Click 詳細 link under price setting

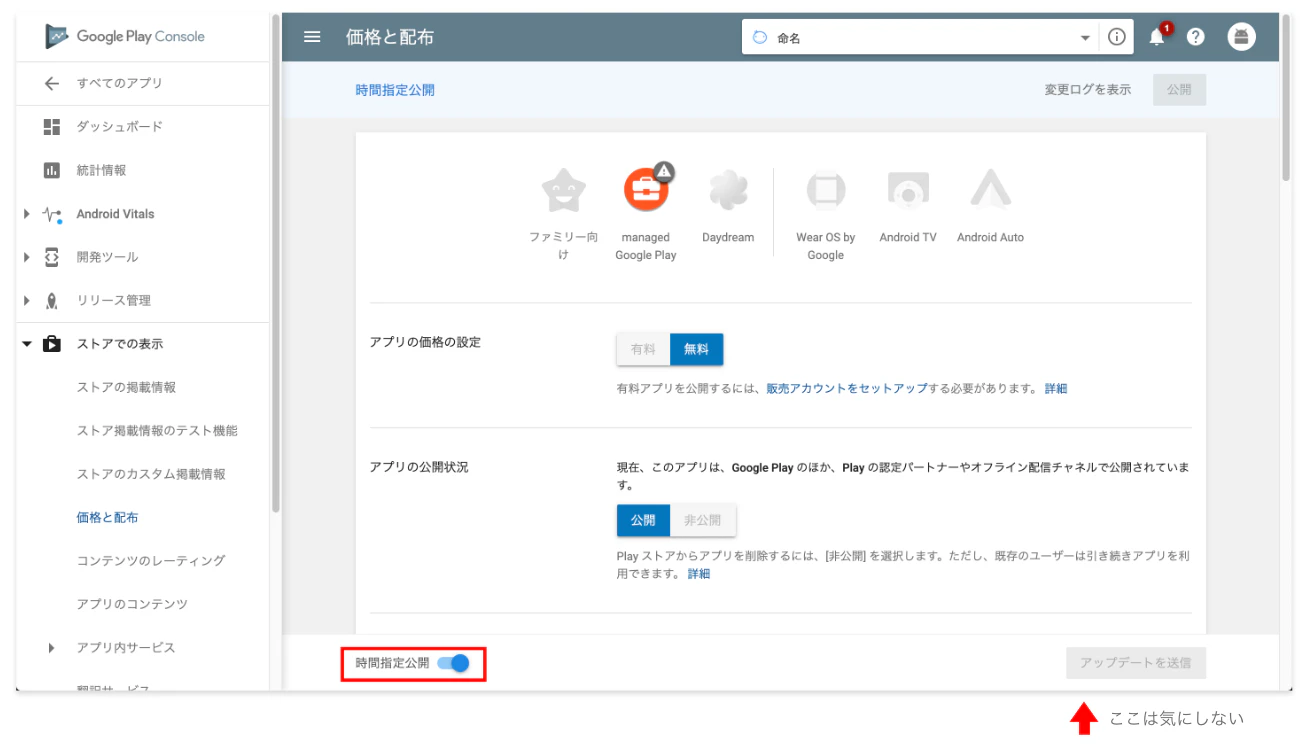click(x=1056, y=388)
